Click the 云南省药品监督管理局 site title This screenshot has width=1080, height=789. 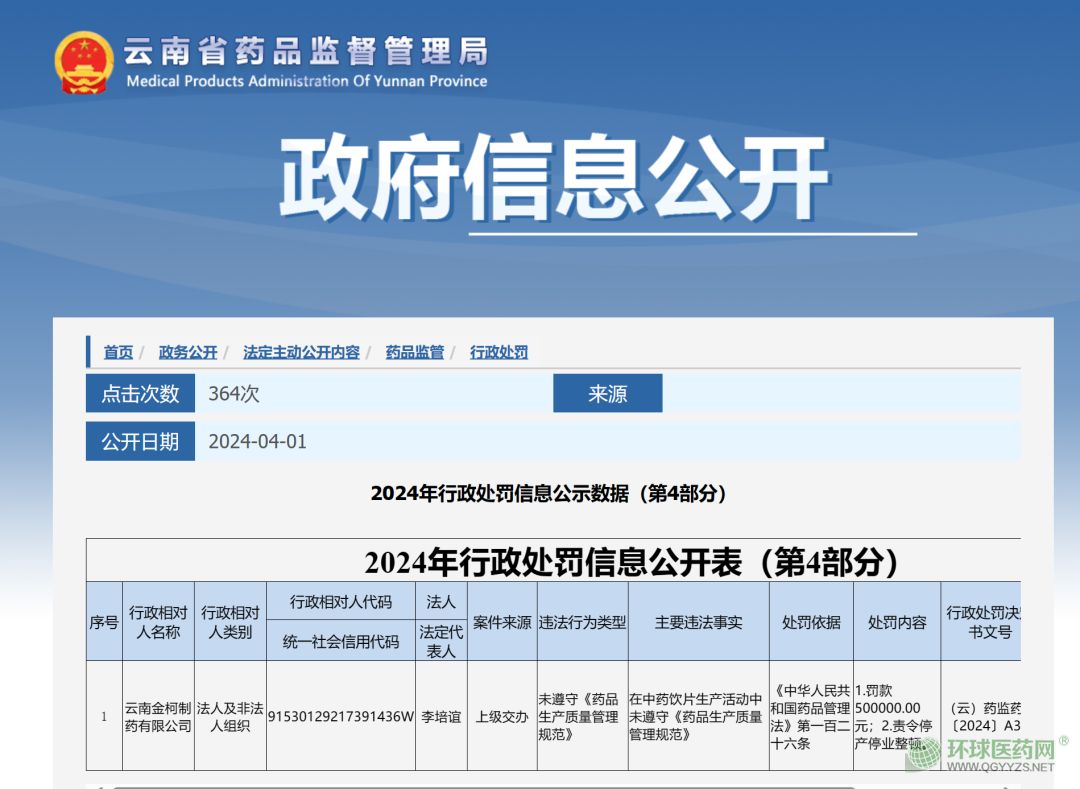click(306, 51)
